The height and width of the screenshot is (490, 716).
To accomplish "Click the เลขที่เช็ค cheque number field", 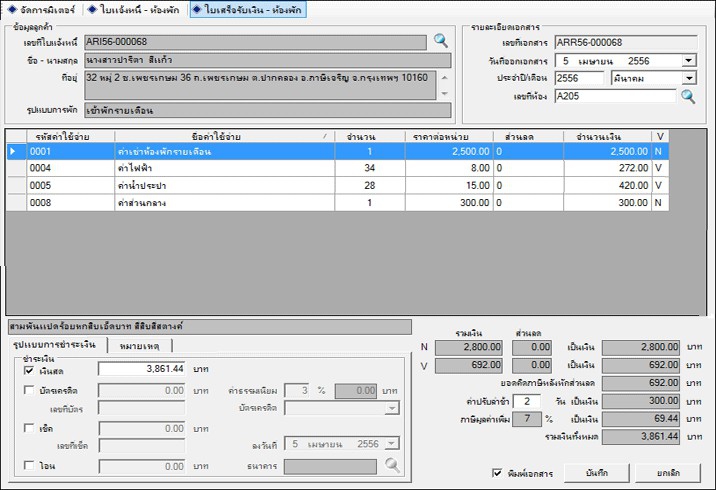I will pyautogui.click(x=142, y=445).
